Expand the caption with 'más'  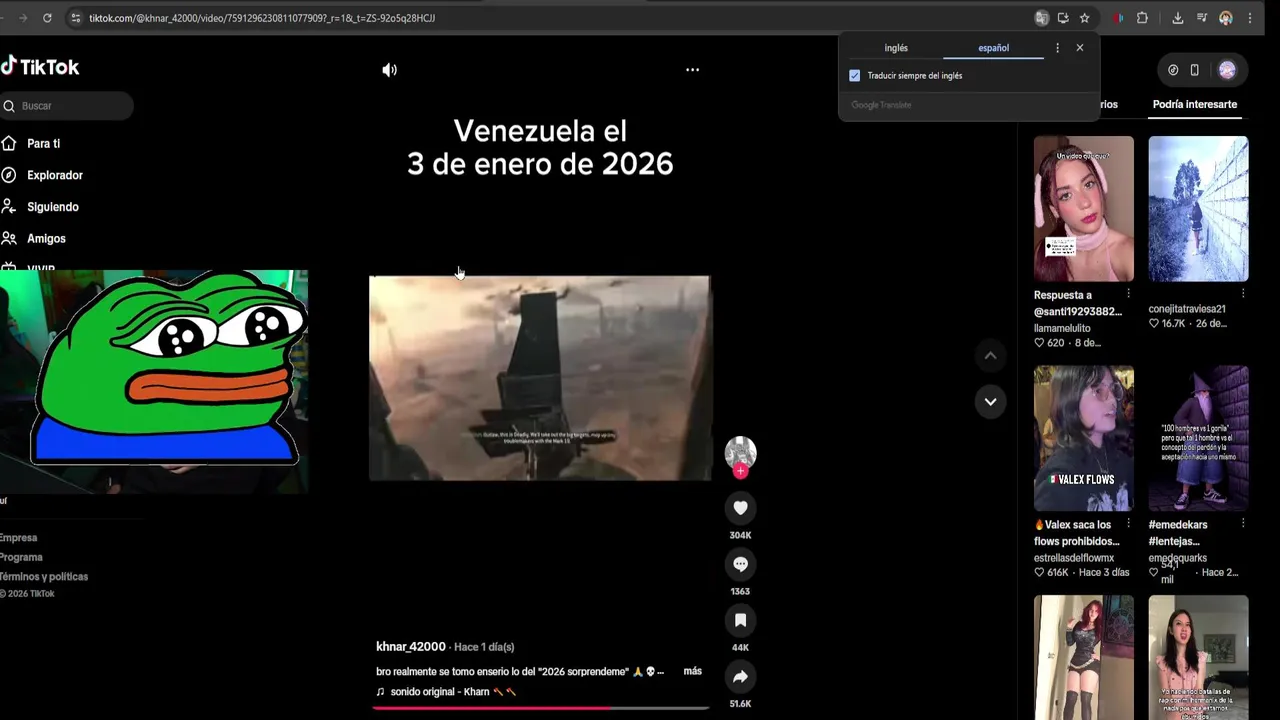point(692,671)
